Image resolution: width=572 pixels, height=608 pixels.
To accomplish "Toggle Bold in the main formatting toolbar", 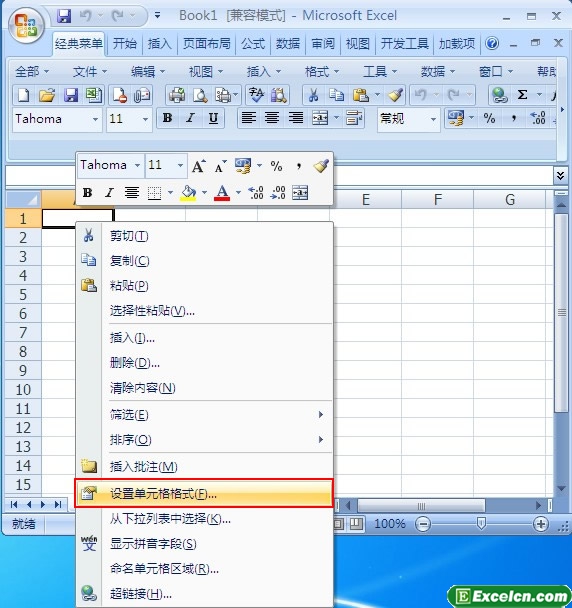I will click(168, 118).
